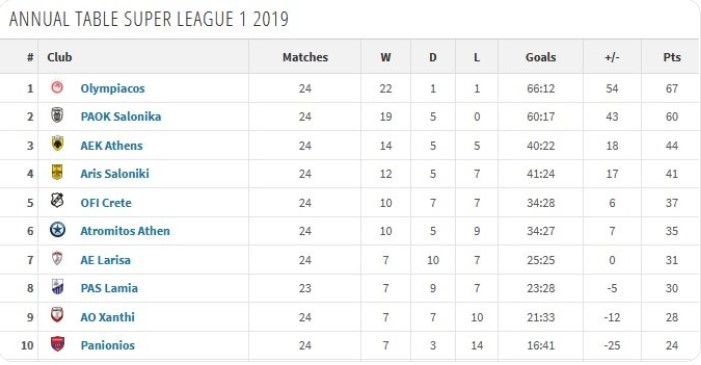
Task: Click the W wins column header
Action: tap(386, 57)
